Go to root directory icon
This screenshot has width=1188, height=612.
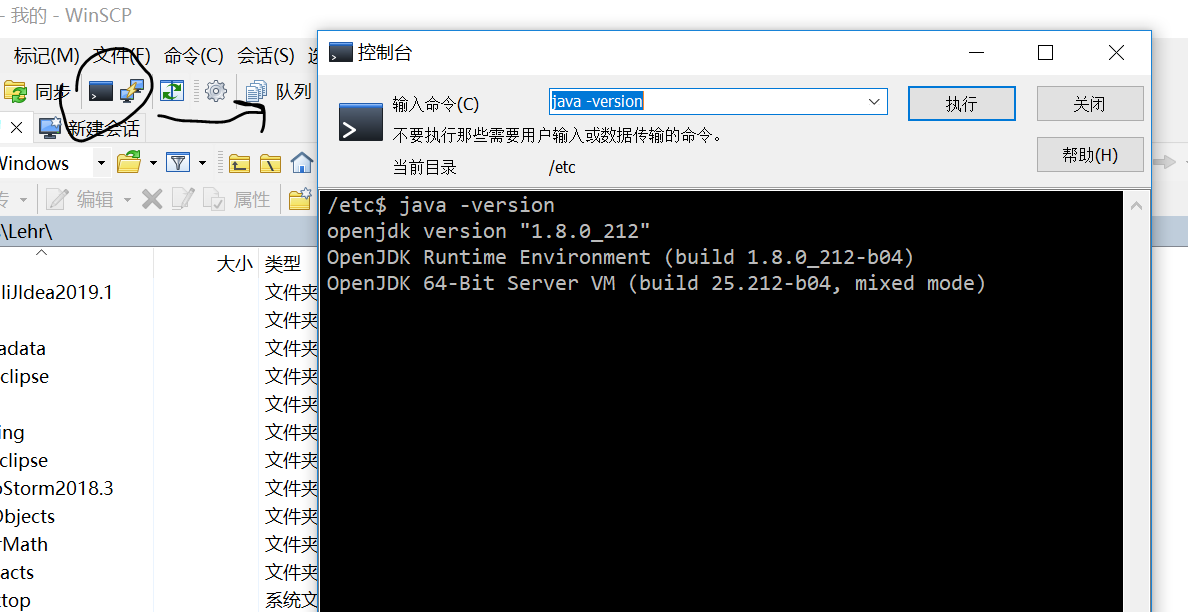click(x=270, y=163)
